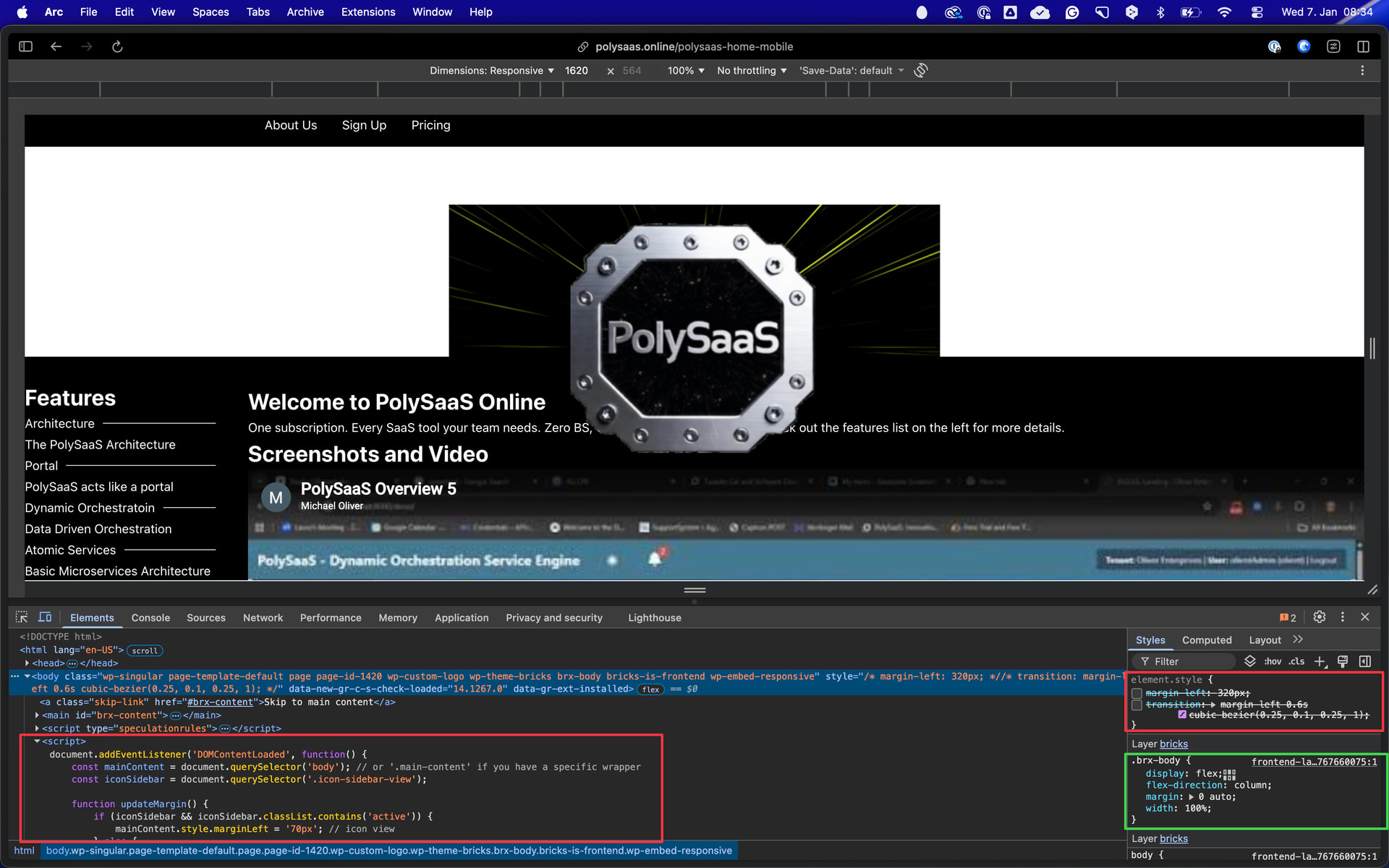The height and width of the screenshot is (868, 1389).
Task: Toggle the device toolbar icon
Action: [45, 617]
